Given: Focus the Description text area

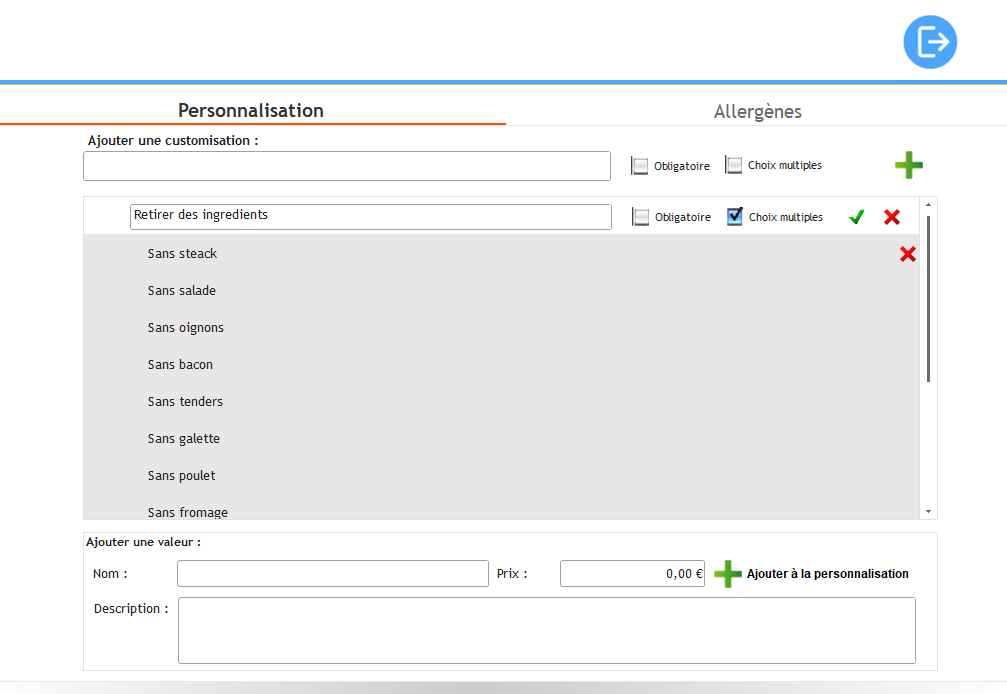Looking at the screenshot, I should pyautogui.click(x=546, y=630).
